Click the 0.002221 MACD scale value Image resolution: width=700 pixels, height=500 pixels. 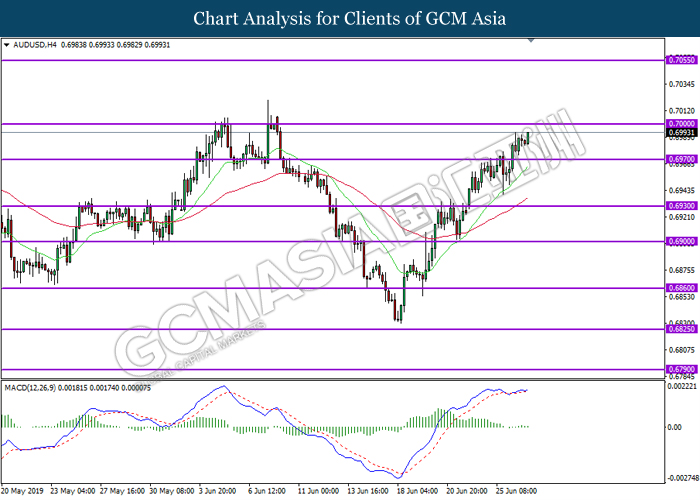681,387
